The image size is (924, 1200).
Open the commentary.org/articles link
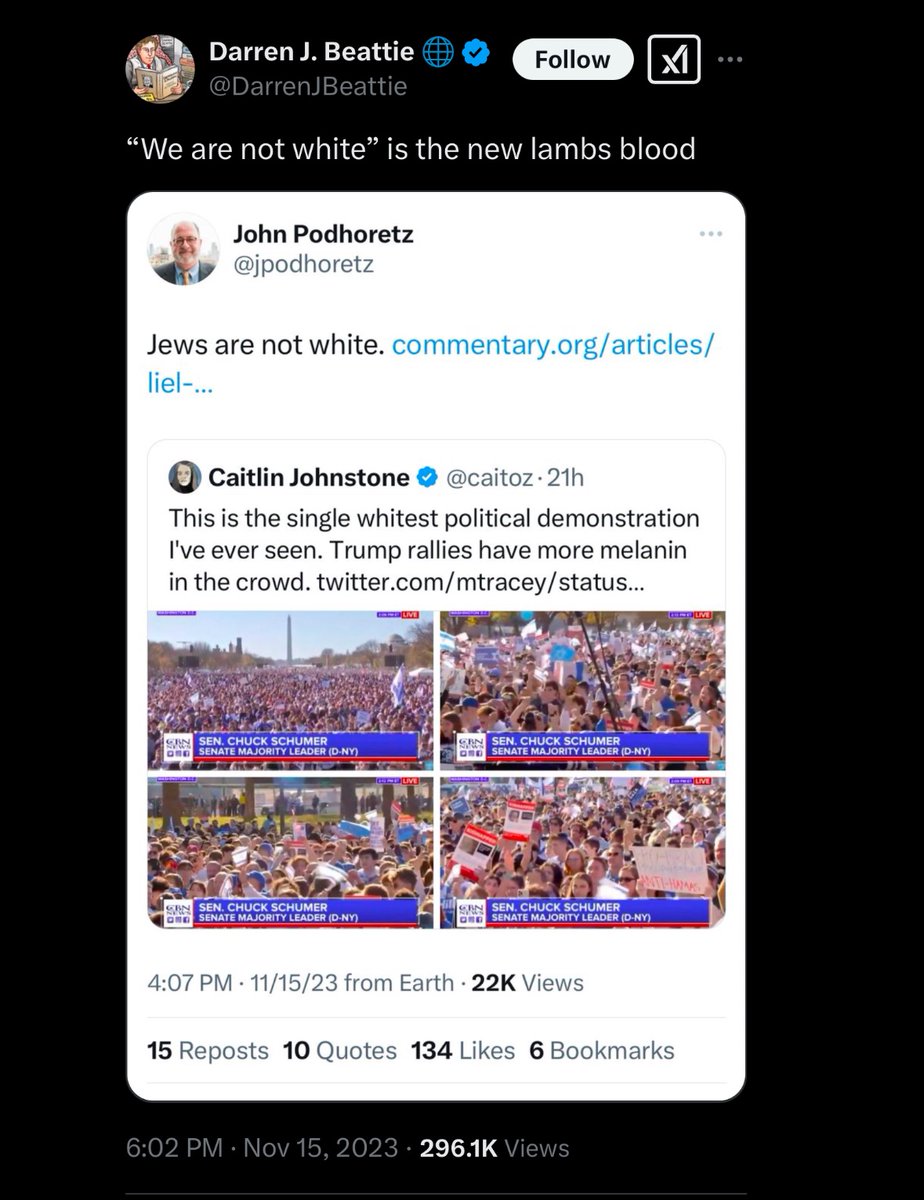pyautogui.click(x=430, y=365)
